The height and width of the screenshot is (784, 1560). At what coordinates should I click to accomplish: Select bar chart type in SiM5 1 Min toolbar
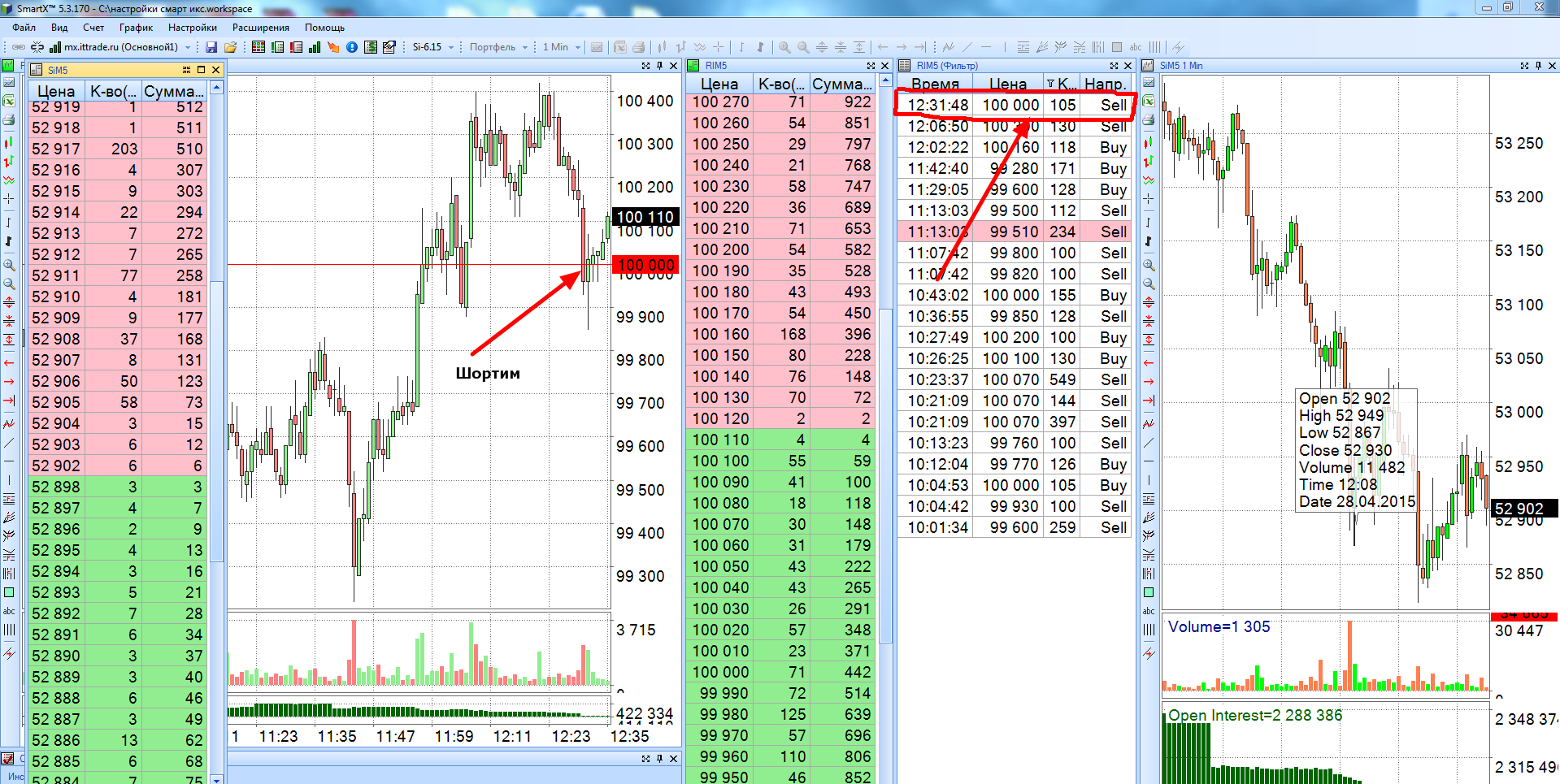tap(1149, 162)
